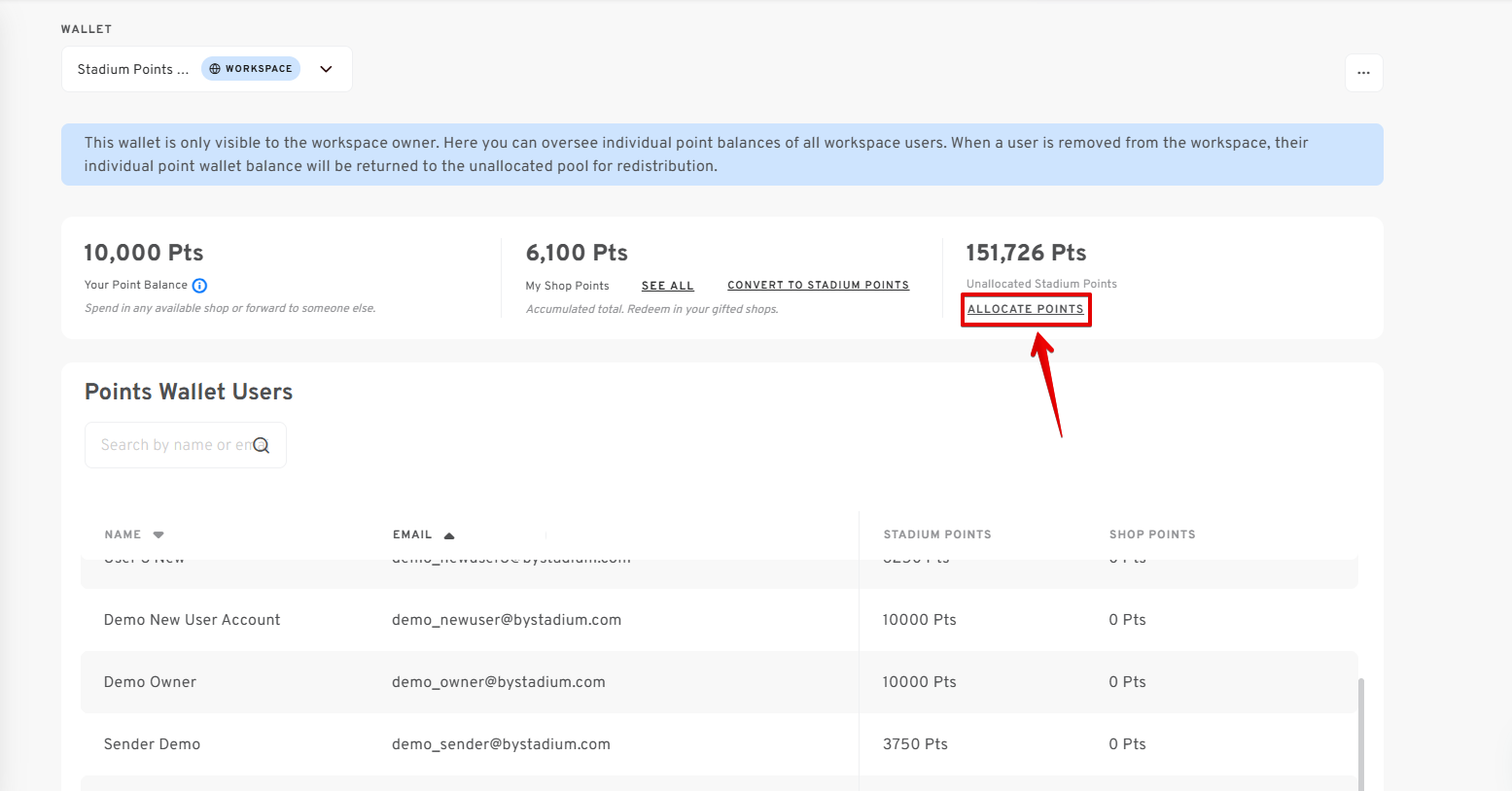
Task: Click the Name column header
Action: click(x=123, y=534)
